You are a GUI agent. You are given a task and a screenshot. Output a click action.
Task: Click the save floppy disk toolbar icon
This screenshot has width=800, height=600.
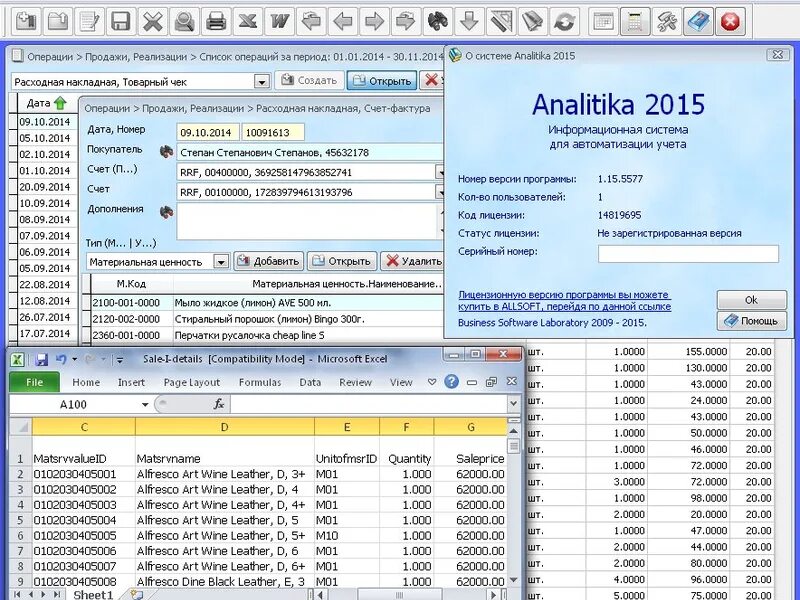click(121, 21)
